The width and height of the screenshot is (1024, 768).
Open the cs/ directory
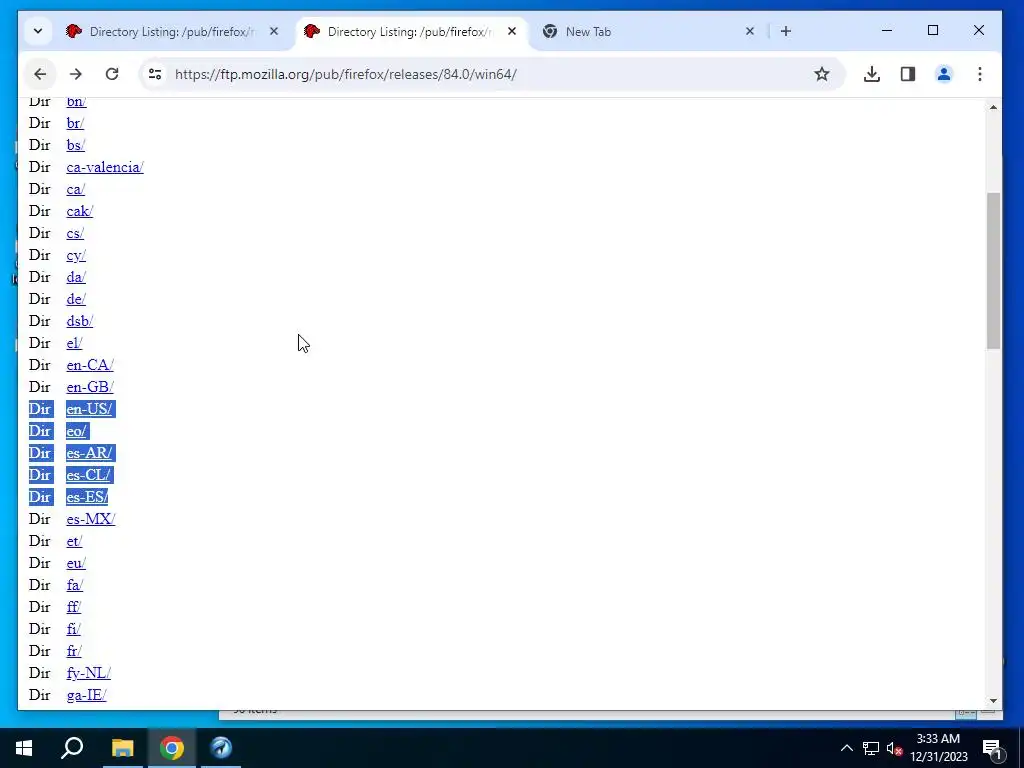point(75,233)
